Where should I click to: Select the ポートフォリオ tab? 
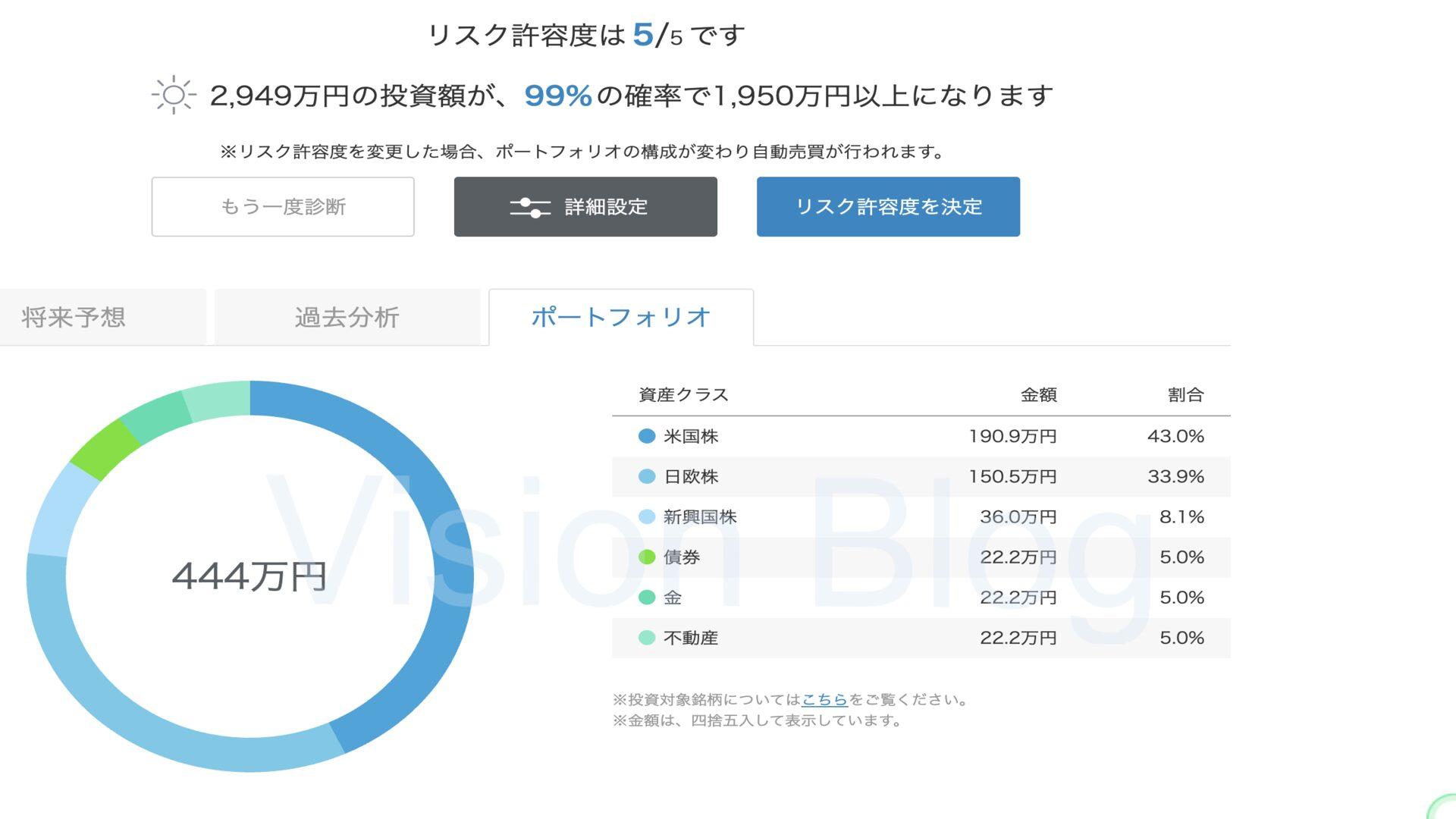click(621, 317)
